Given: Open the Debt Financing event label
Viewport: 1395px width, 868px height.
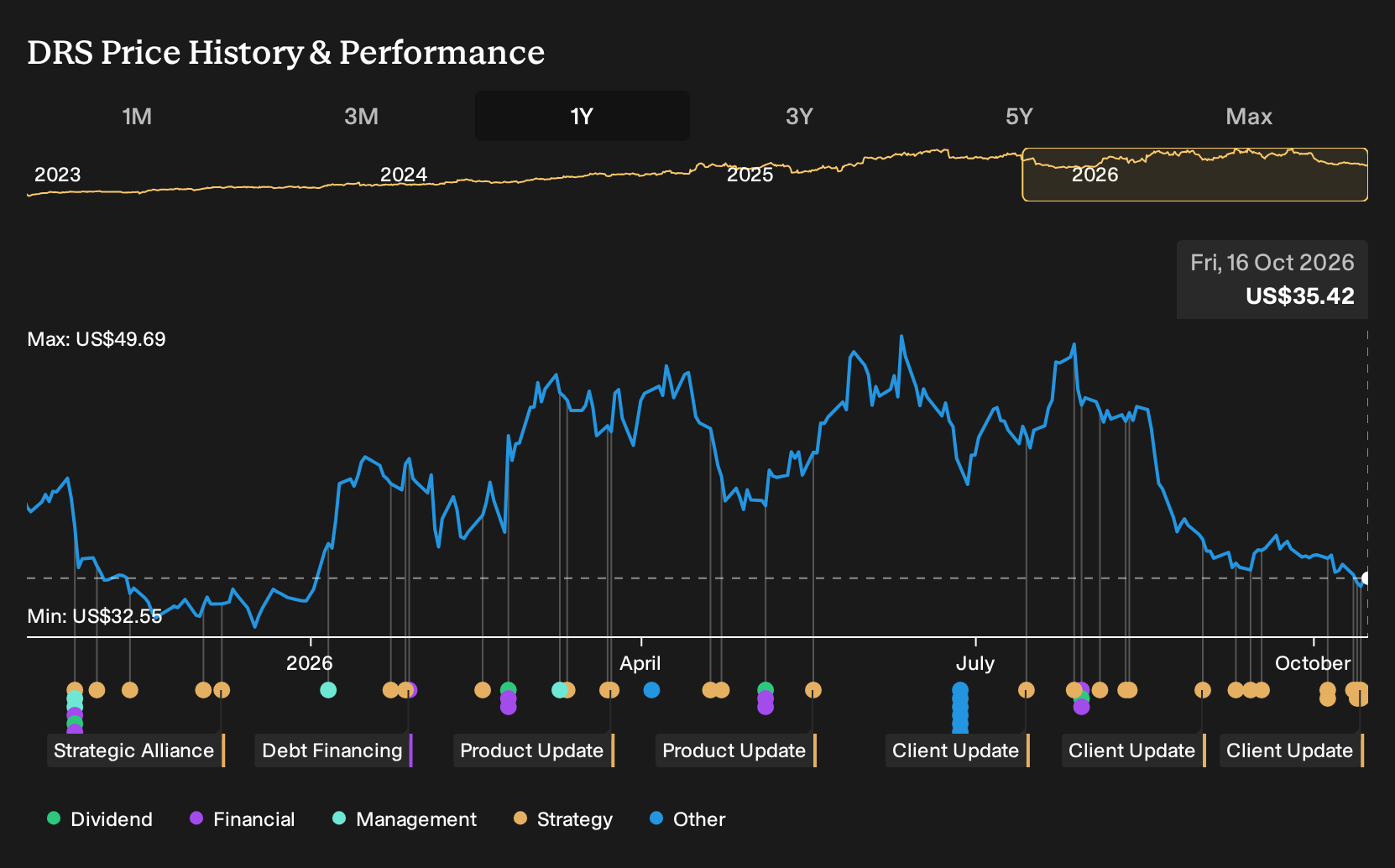Looking at the screenshot, I should click(x=334, y=750).
